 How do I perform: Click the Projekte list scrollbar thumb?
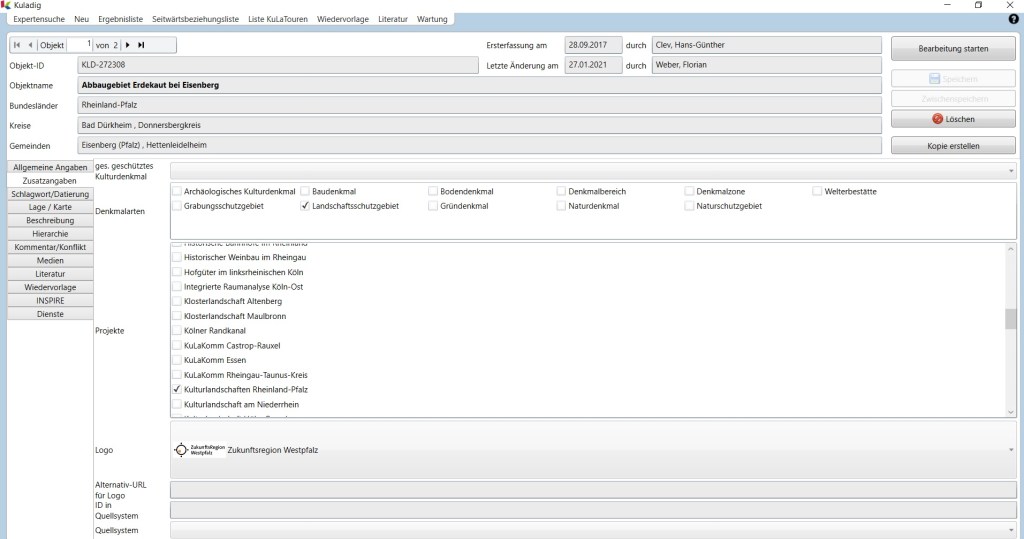(x=1010, y=318)
